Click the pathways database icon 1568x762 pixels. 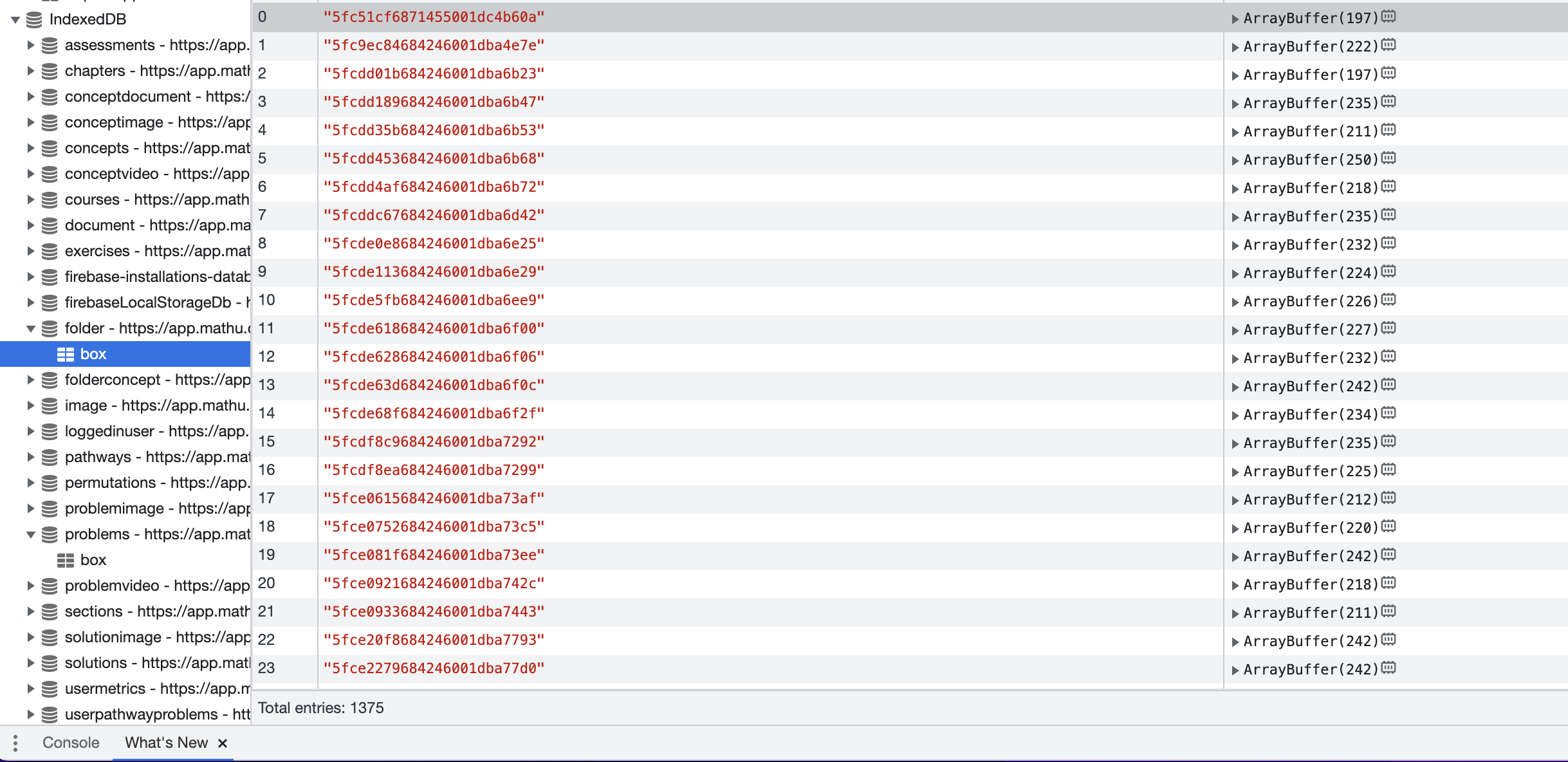pyautogui.click(x=50, y=458)
